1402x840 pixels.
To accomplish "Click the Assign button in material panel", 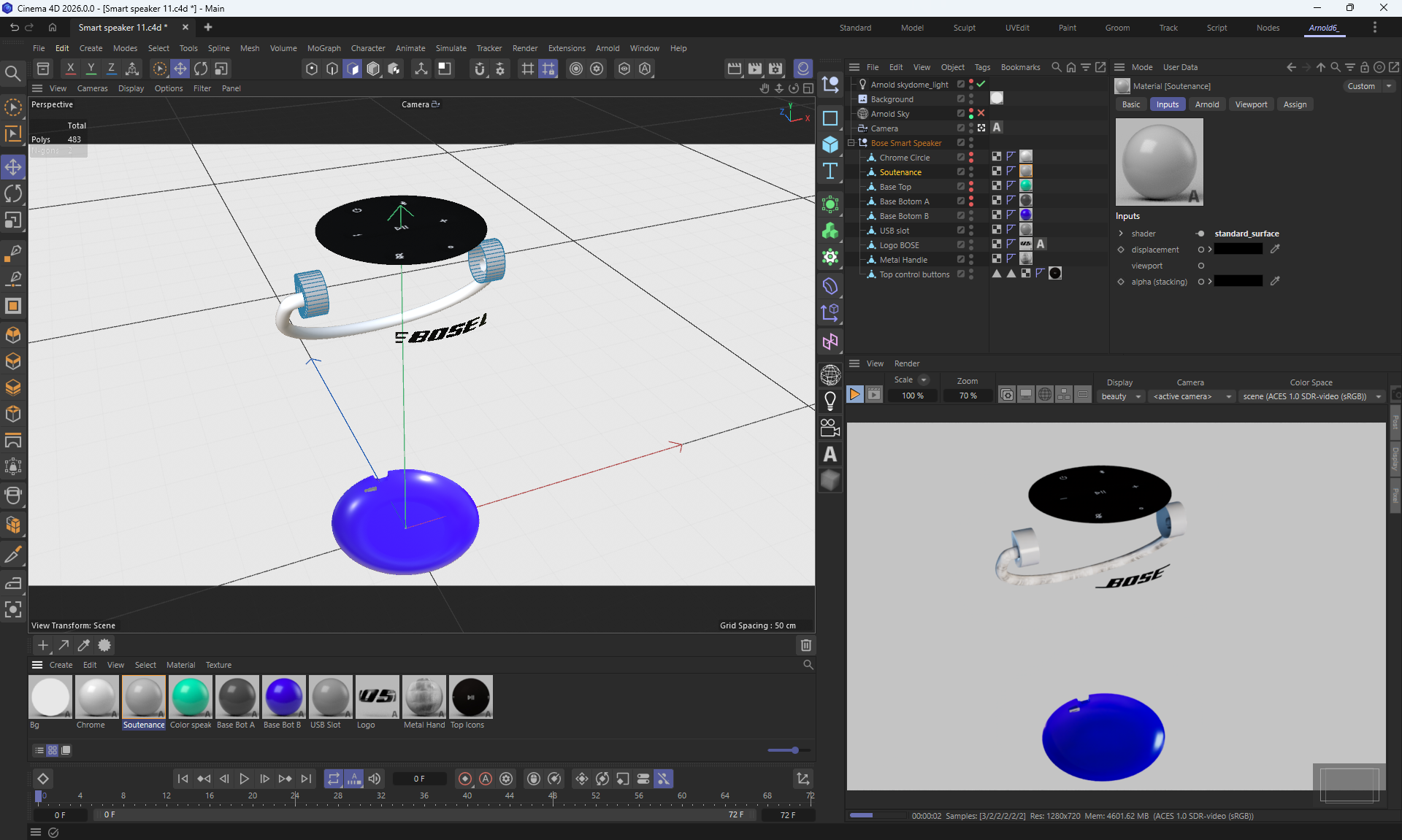I will [x=1295, y=104].
